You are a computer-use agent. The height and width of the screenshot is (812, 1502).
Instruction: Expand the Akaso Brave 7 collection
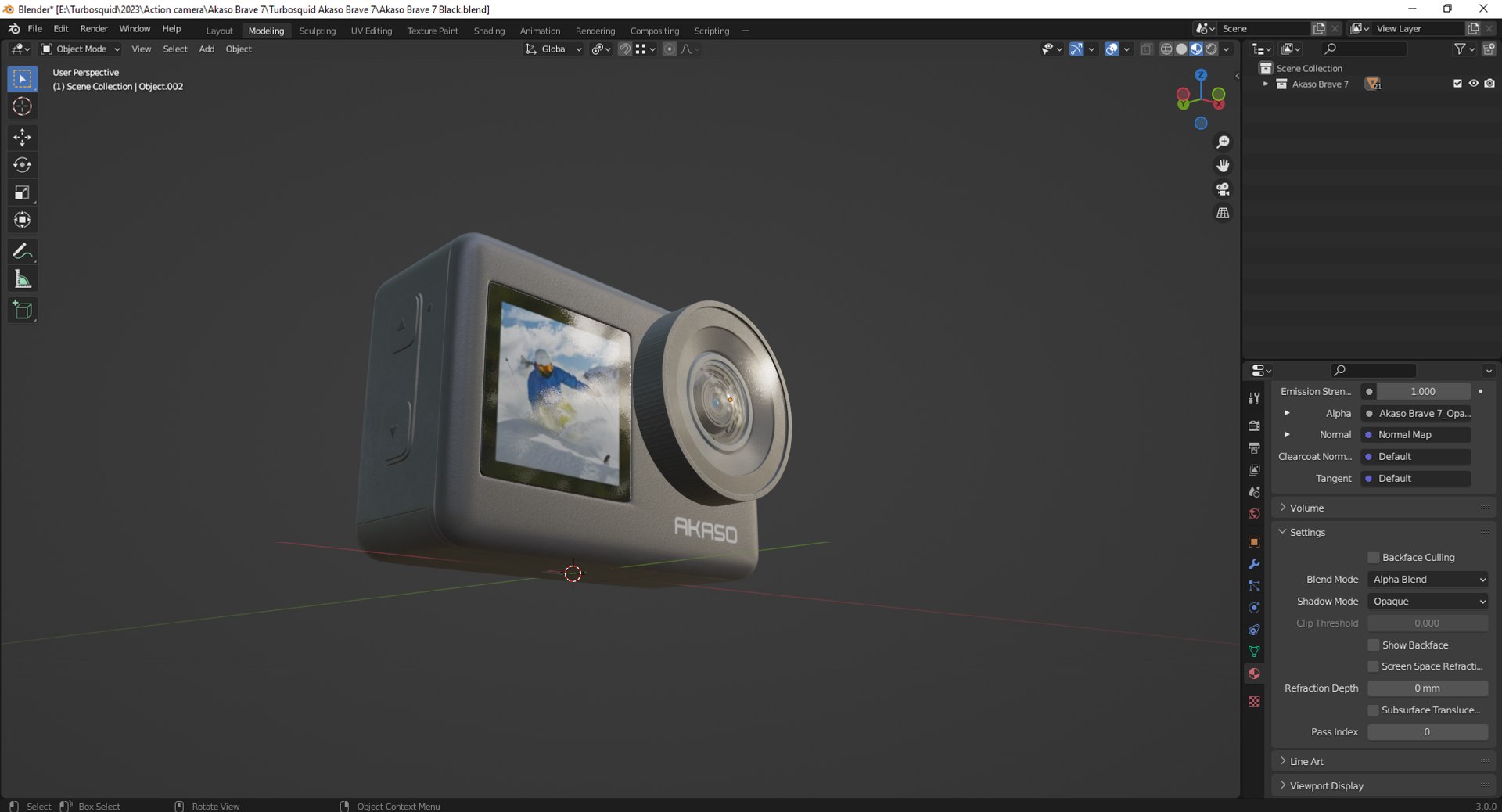1266,84
